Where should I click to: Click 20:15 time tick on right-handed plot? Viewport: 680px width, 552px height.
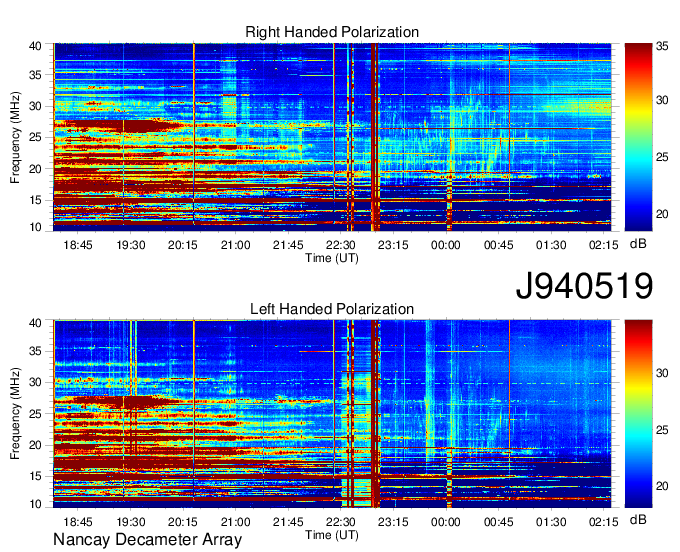(x=183, y=245)
